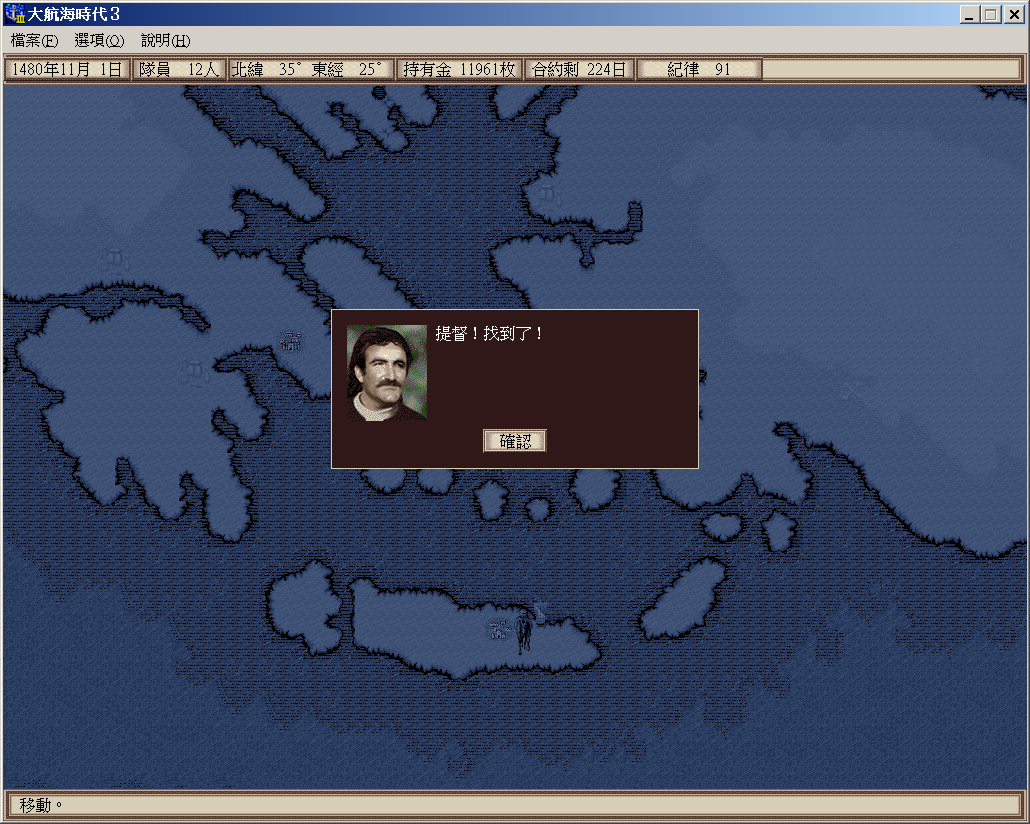
Task: Open the 說明 (Help) menu
Action: 165,41
